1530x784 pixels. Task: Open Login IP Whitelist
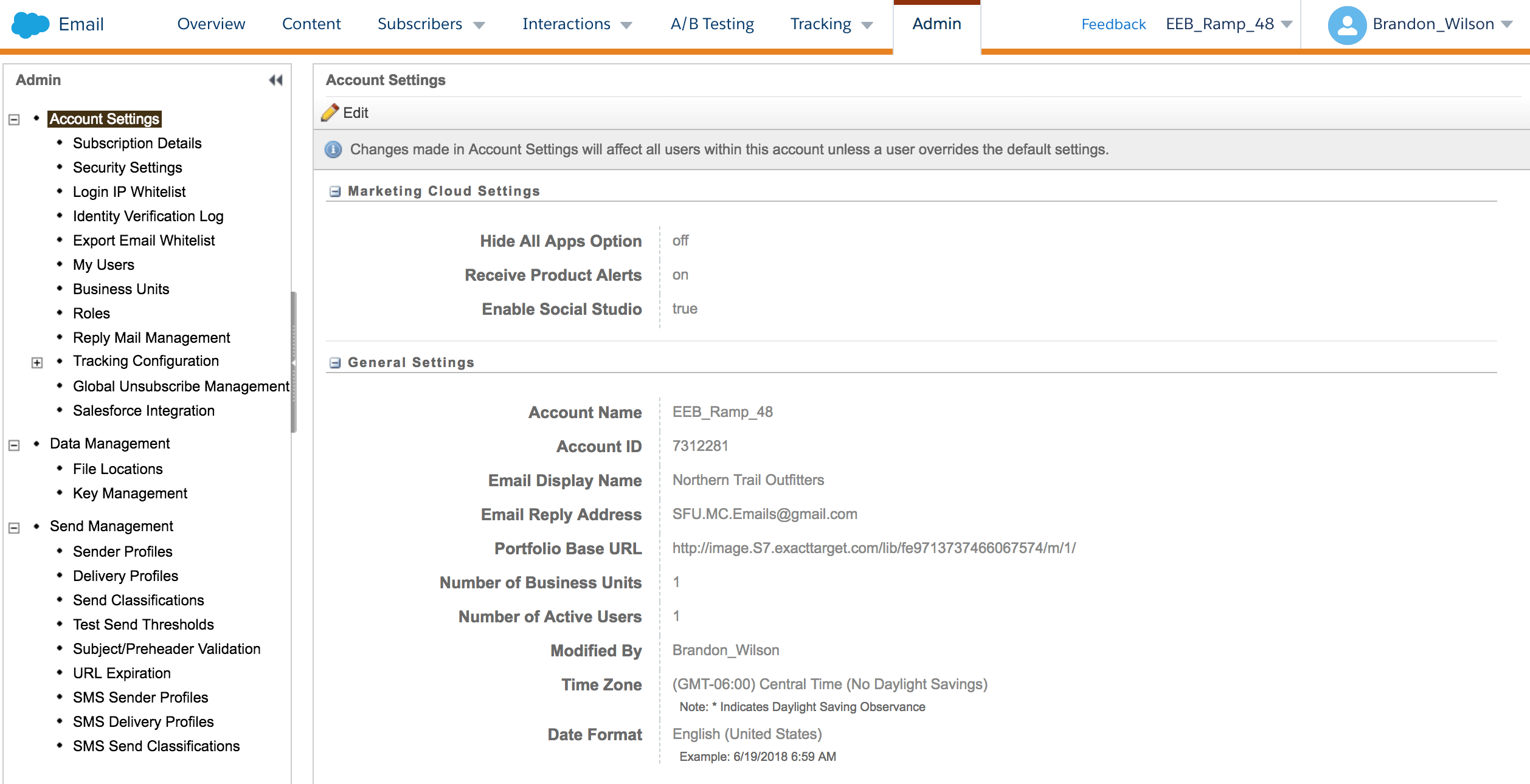coord(129,191)
